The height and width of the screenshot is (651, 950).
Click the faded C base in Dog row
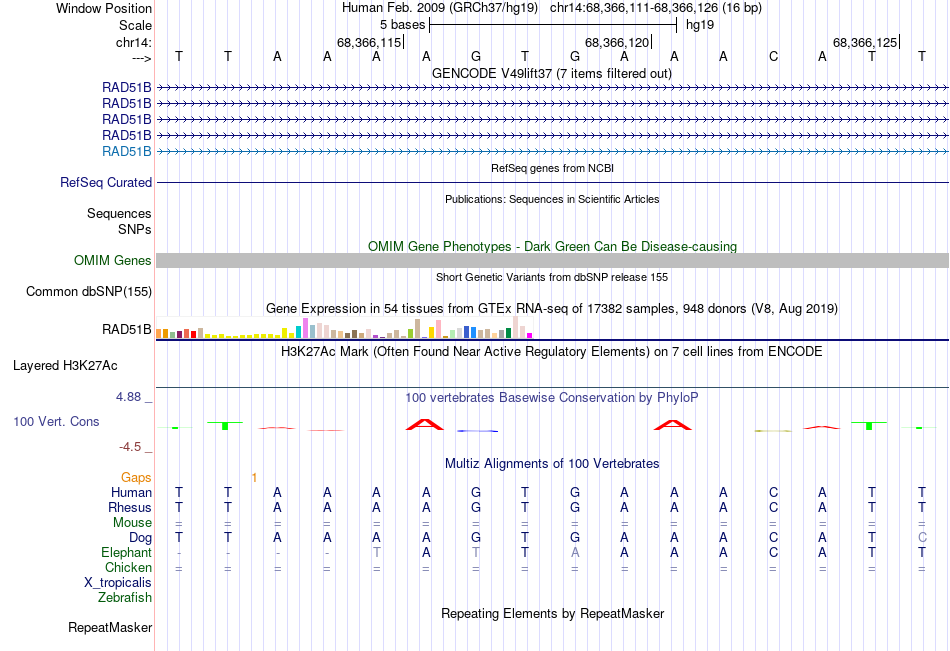tap(922, 537)
